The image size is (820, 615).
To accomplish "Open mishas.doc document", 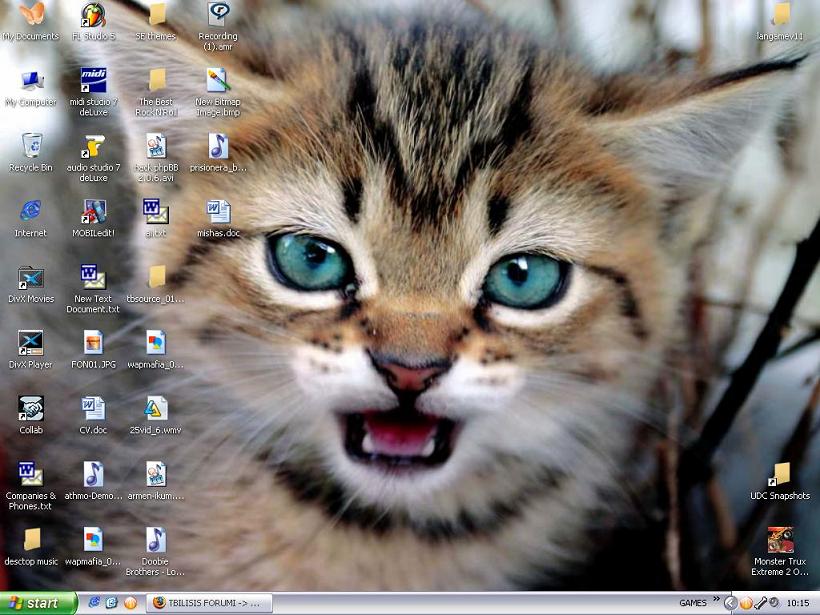I will click(x=218, y=213).
